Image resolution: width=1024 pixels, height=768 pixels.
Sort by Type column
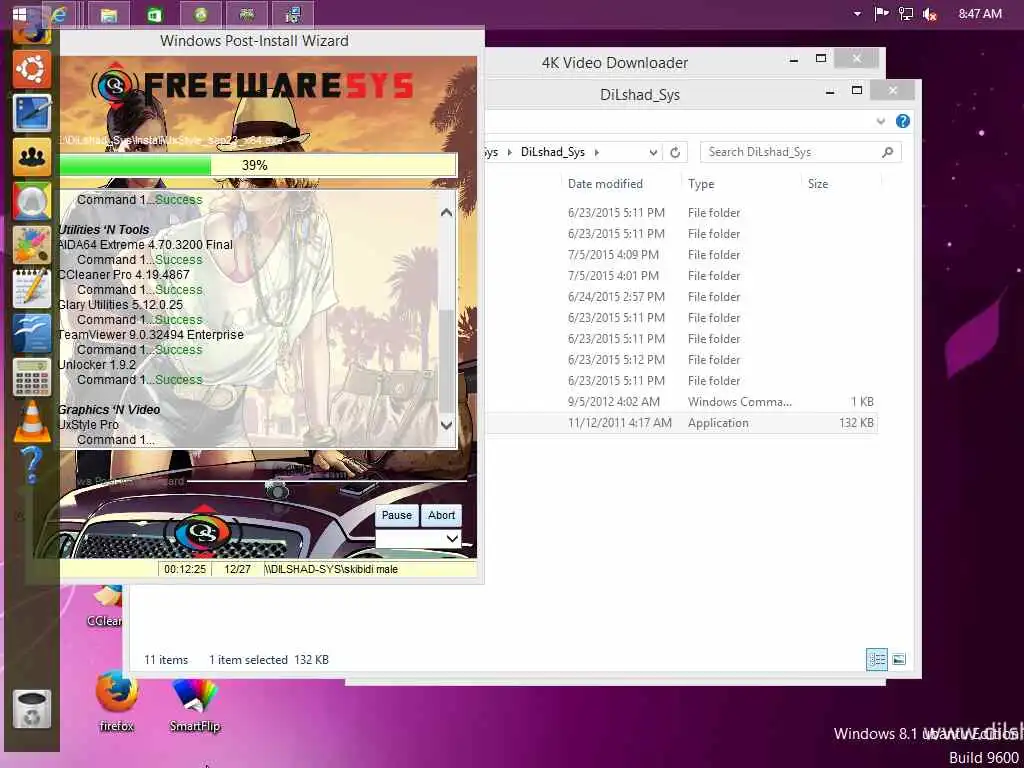[701, 184]
